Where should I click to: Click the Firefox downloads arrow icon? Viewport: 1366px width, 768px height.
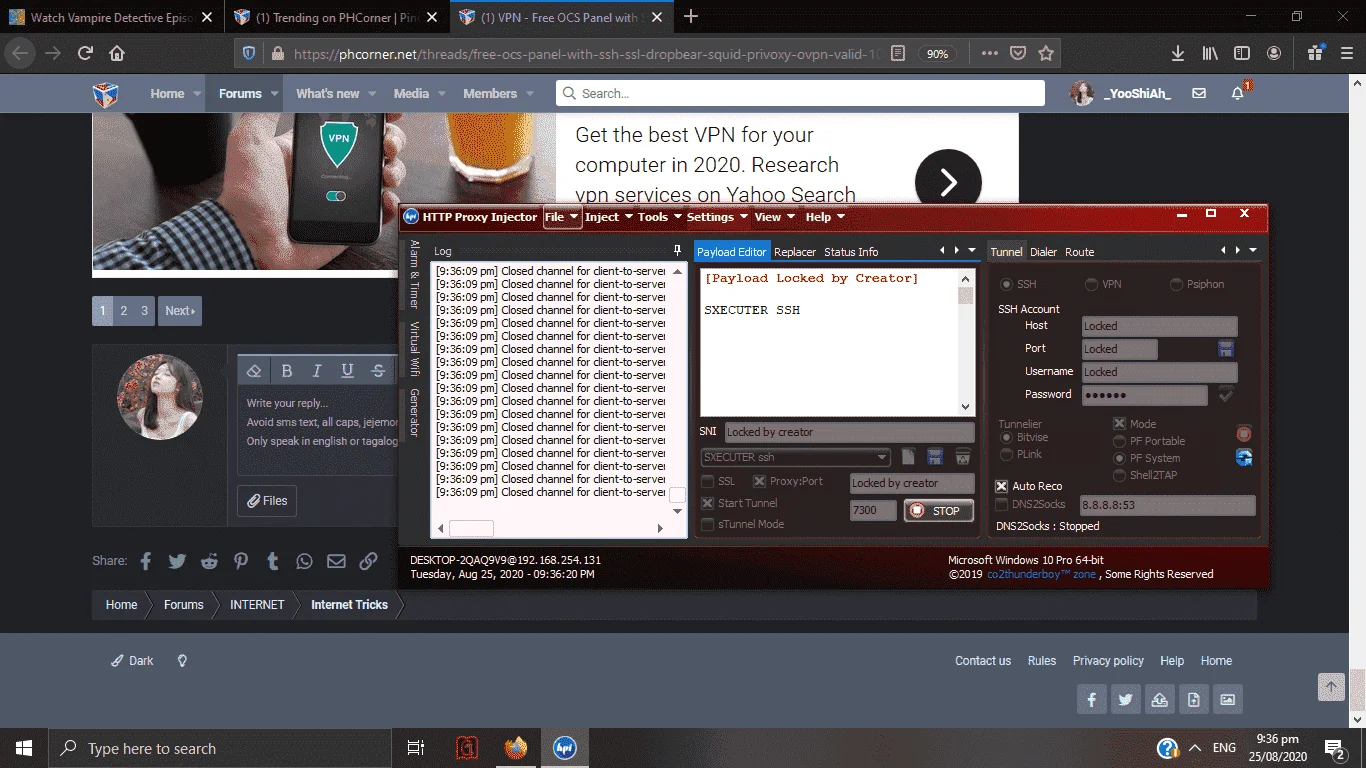pyautogui.click(x=1178, y=53)
